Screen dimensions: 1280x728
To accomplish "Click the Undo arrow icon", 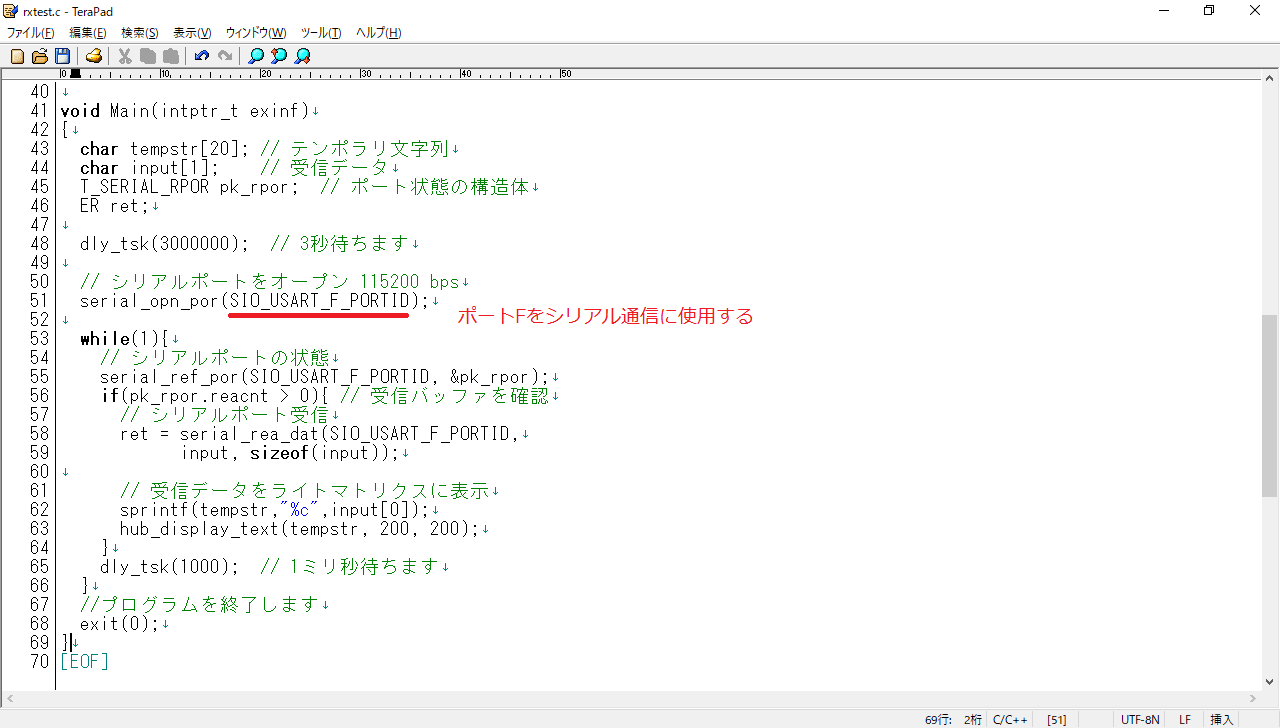I will (x=202, y=56).
